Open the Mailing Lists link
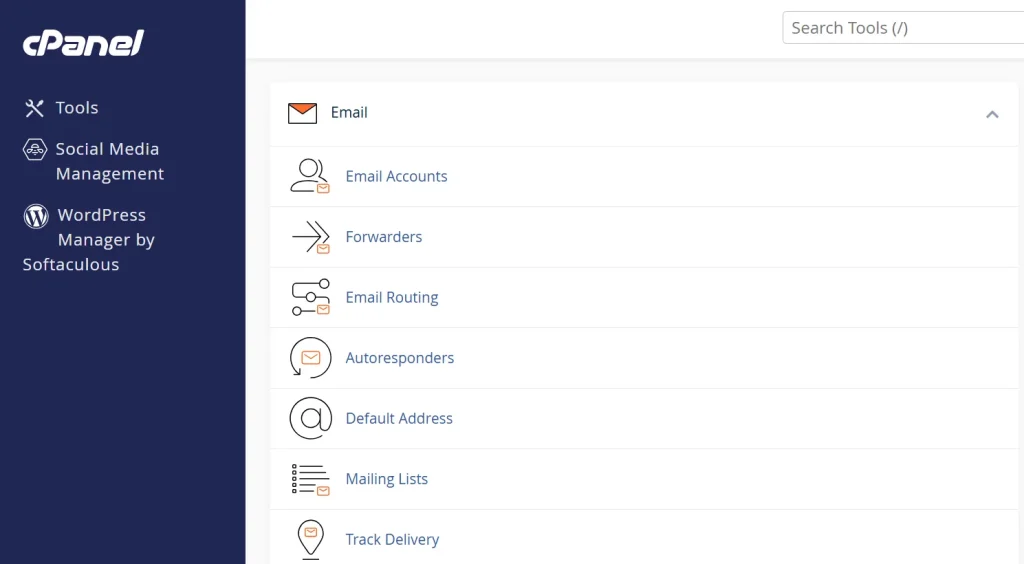Screen dimensions: 1024x564 pyautogui.click(x=387, y=479)
